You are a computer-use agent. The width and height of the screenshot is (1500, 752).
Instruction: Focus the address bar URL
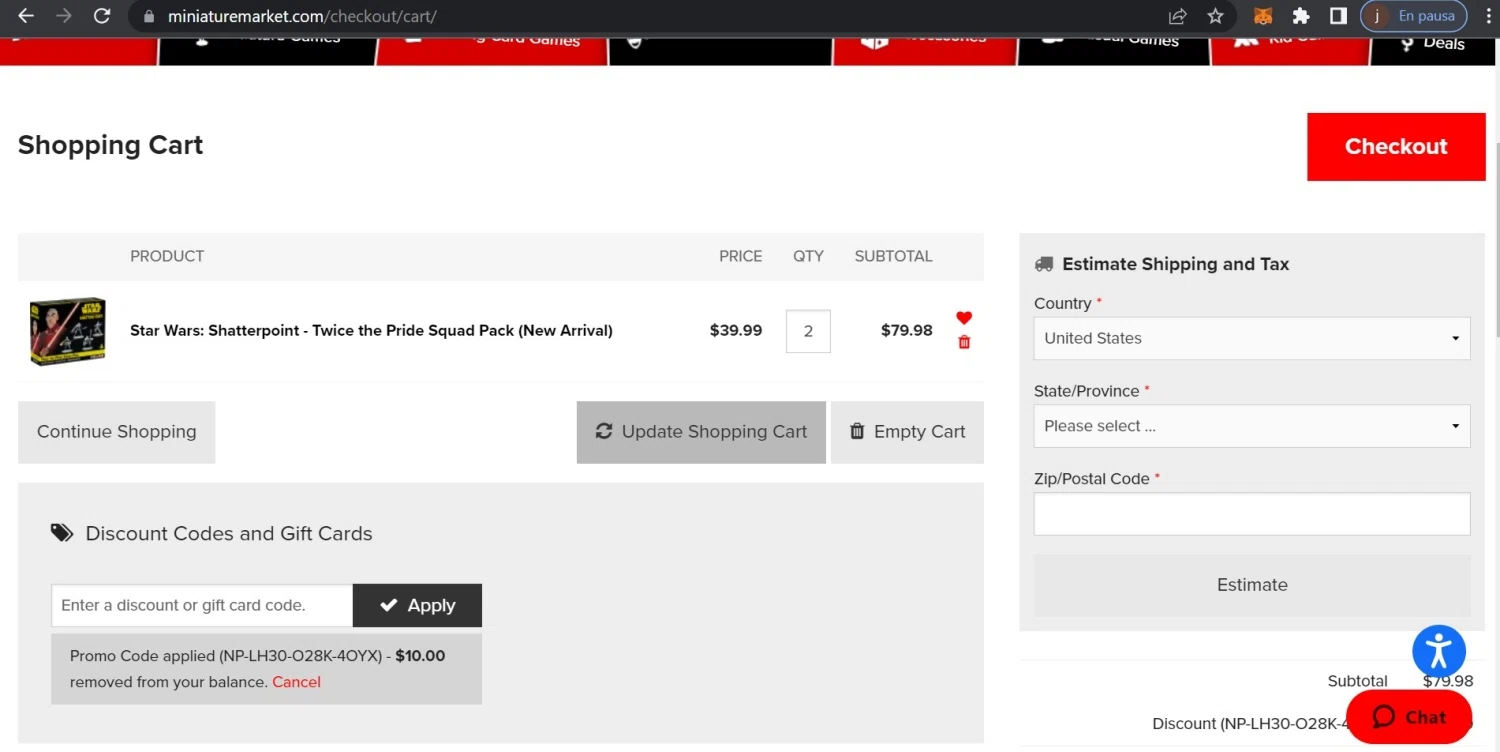tap(302, 17)
